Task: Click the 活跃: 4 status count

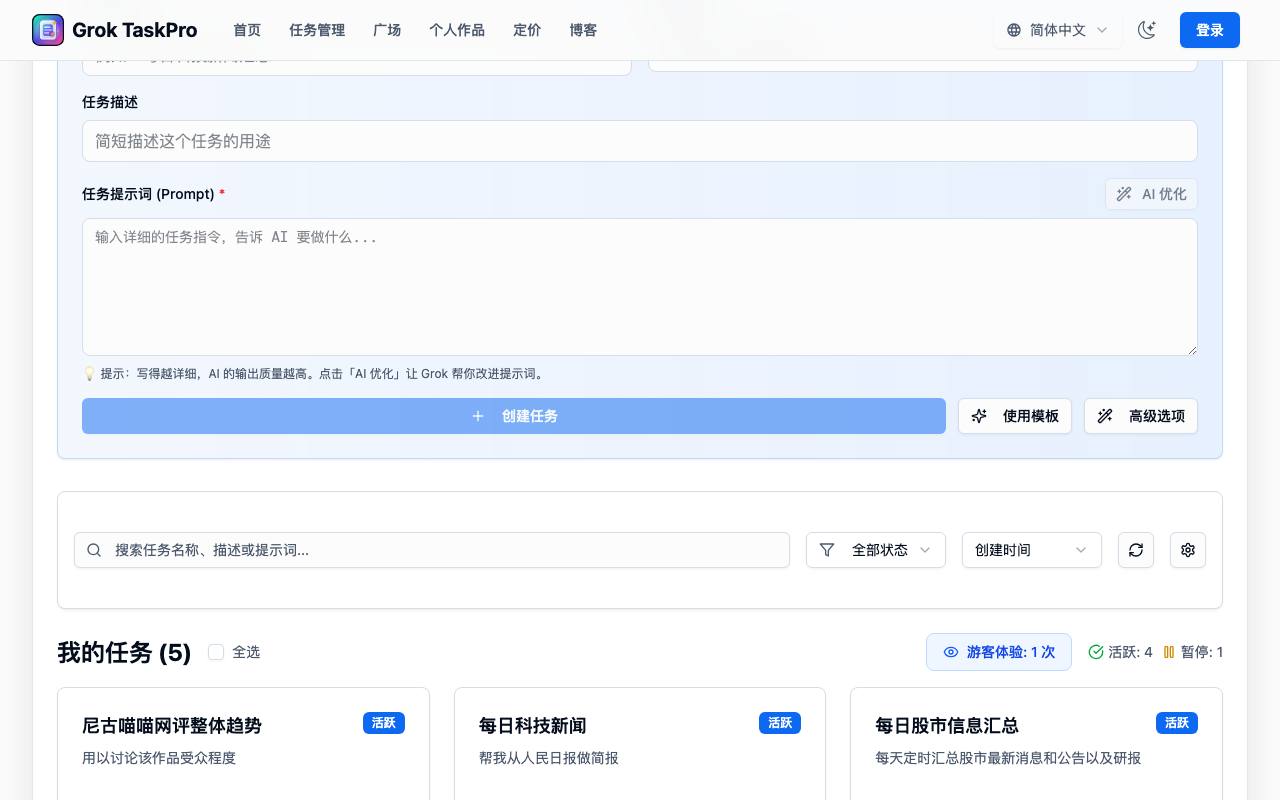Action: [1130, 652]
